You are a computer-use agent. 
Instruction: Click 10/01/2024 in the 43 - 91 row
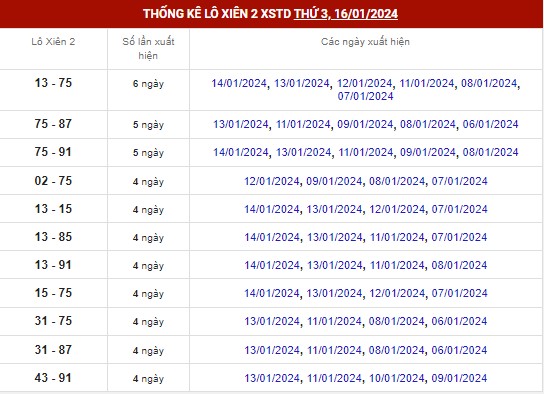[397, 378]
